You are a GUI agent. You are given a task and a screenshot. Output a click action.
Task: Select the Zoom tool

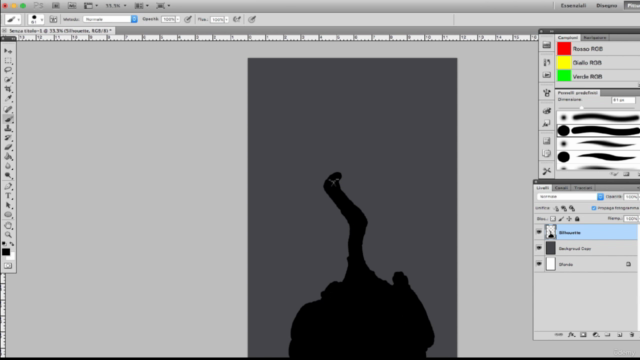coord(8,235)
